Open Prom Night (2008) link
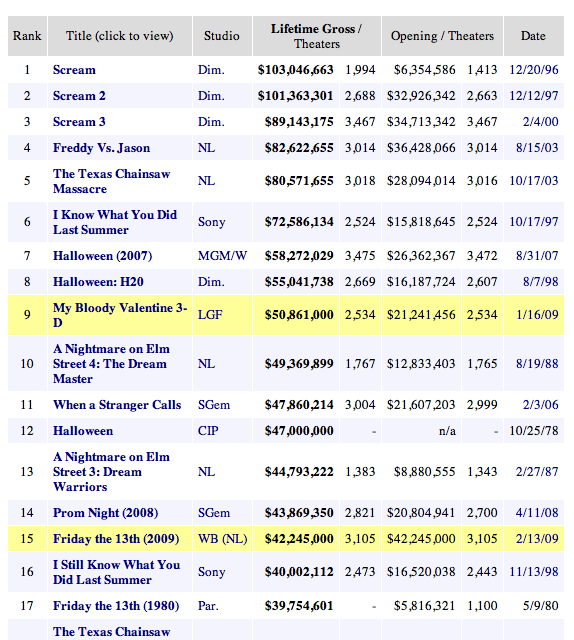574x640 pixels. [x=105, y=513]
